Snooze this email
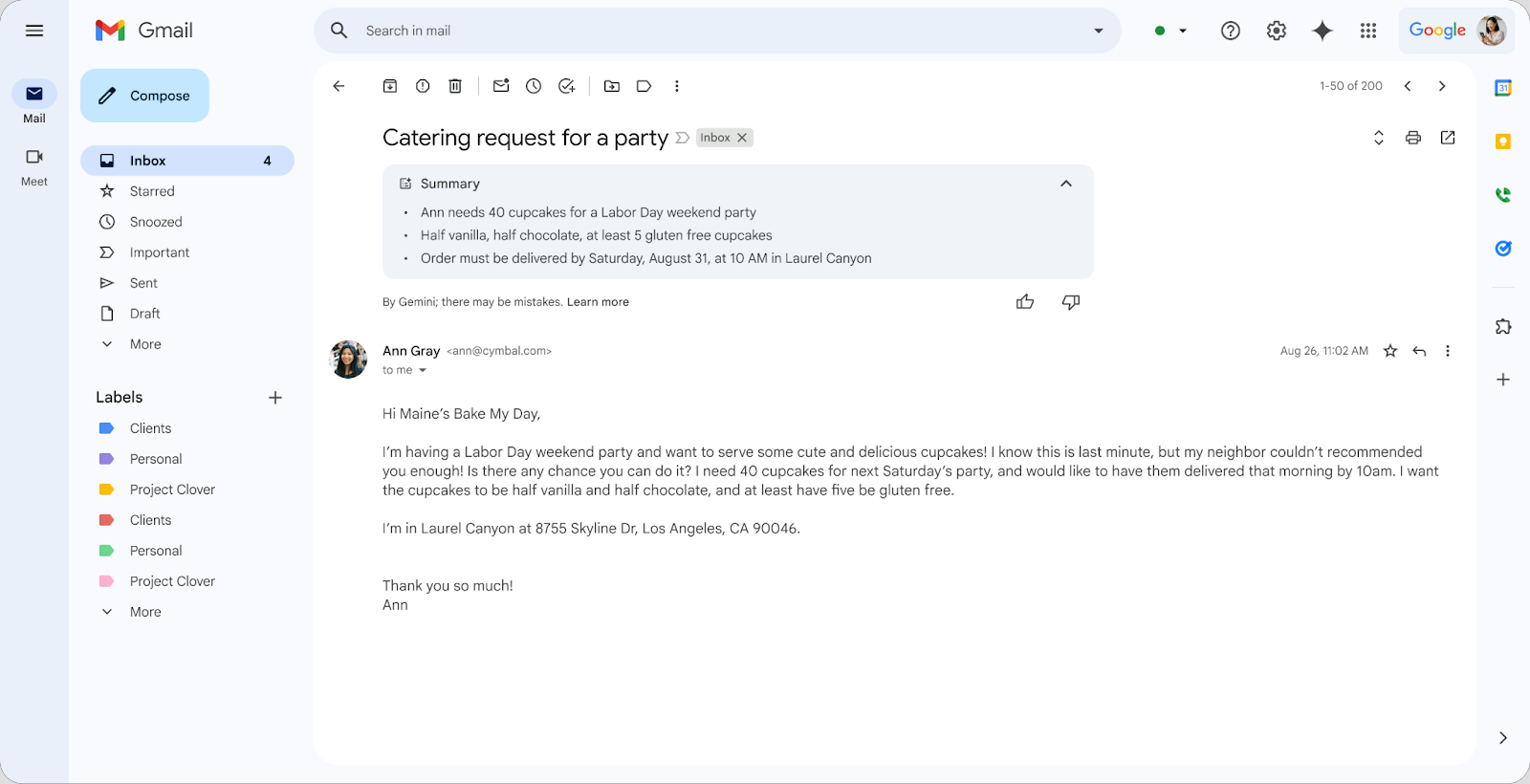Viewport: 1530px width, 784px height. [533, 86]
